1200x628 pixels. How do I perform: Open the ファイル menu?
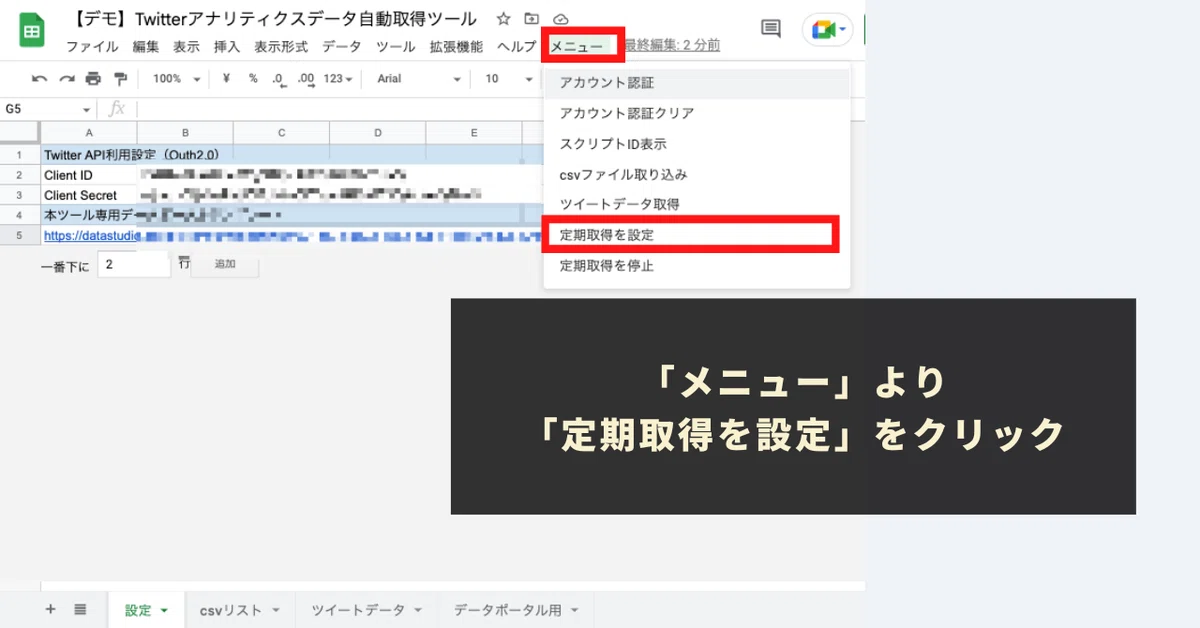click(92, 46)
